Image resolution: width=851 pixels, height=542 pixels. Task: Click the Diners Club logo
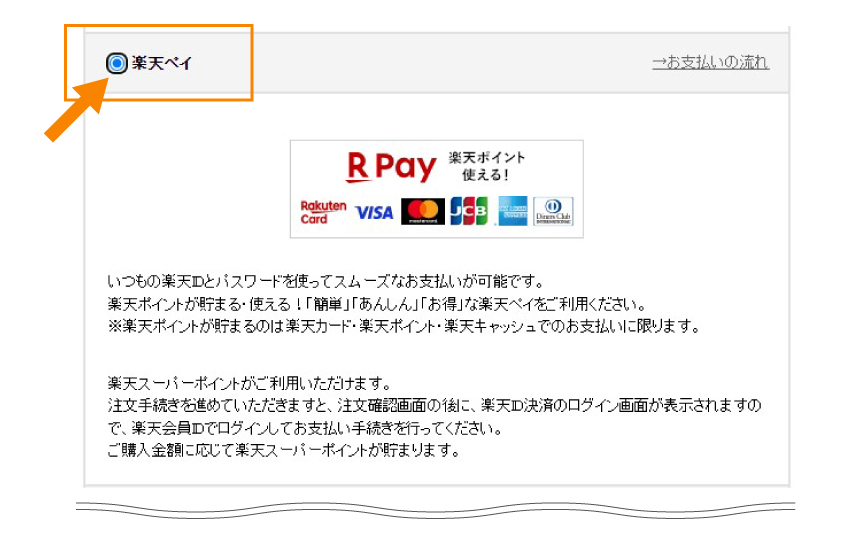click(553, 211)
